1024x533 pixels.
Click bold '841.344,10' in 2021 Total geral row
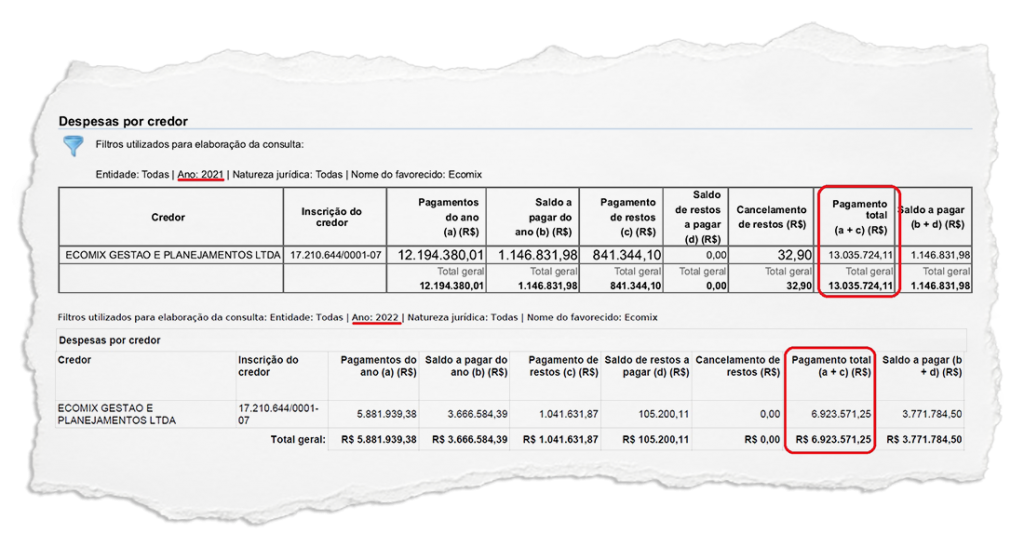(637, 285)
